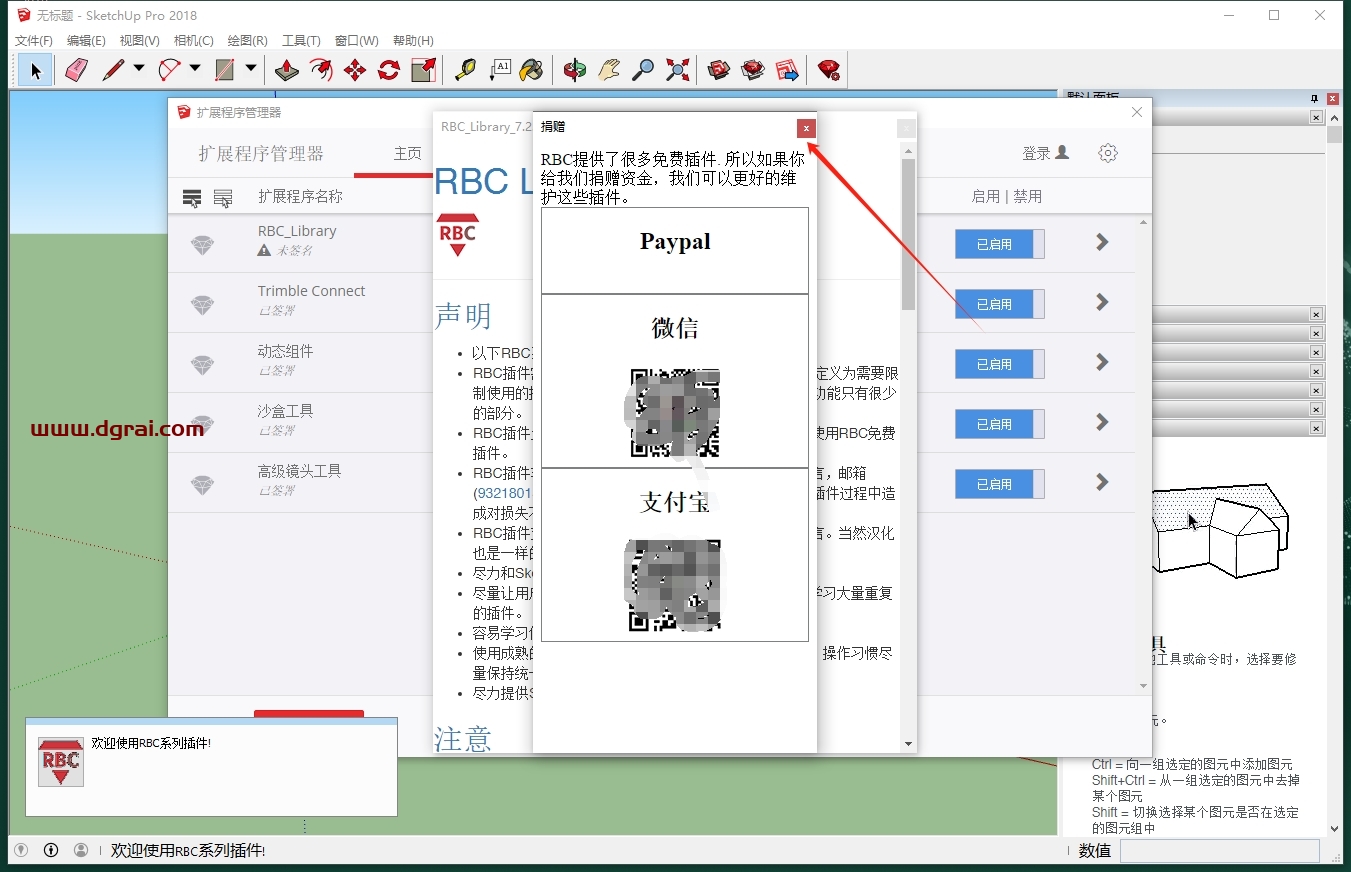The image size is (1351, 872).
Task: Open the 绘图(R) menu
Action: coord(247,41)
